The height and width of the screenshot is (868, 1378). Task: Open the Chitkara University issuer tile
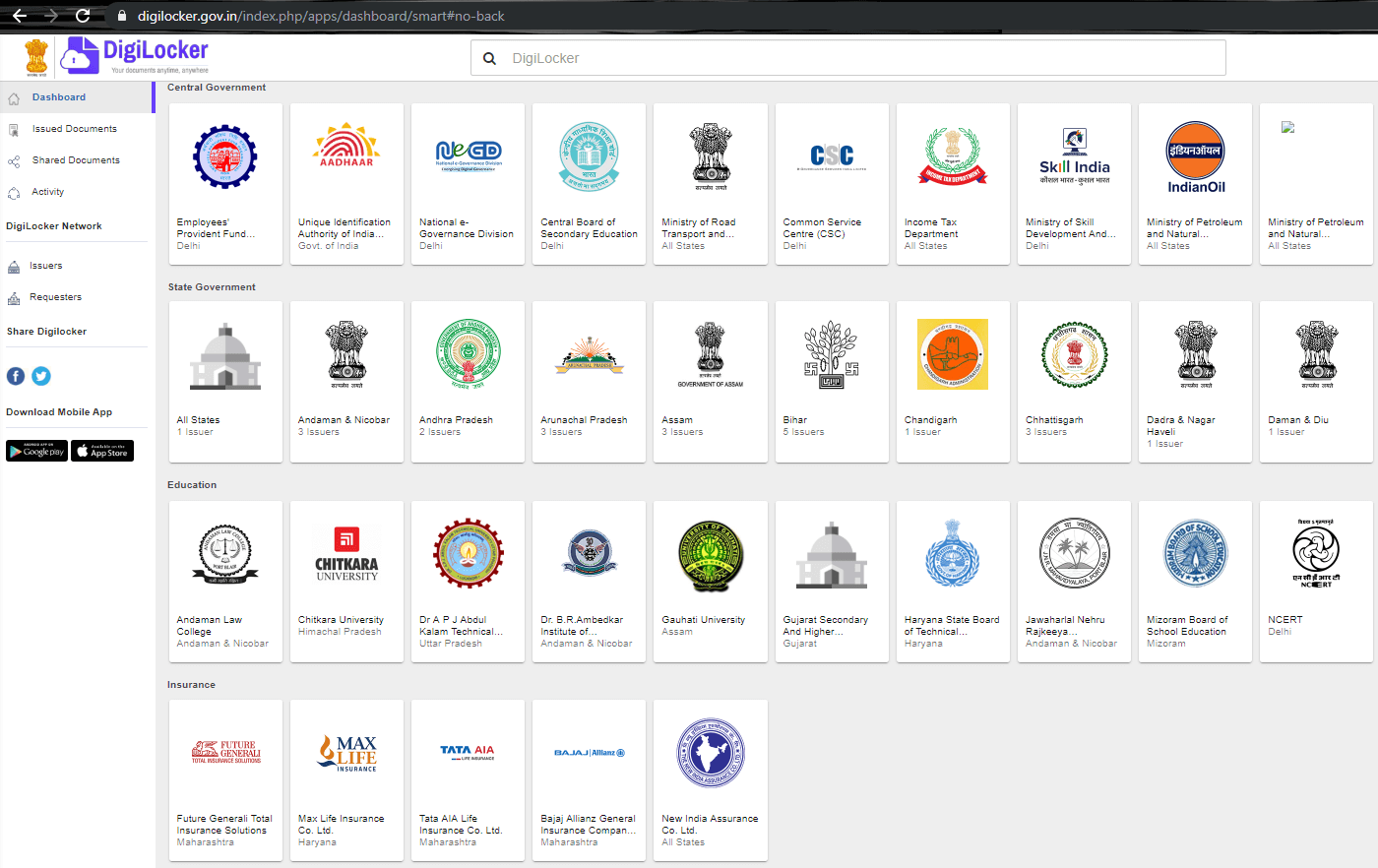(x=346, y=581)
